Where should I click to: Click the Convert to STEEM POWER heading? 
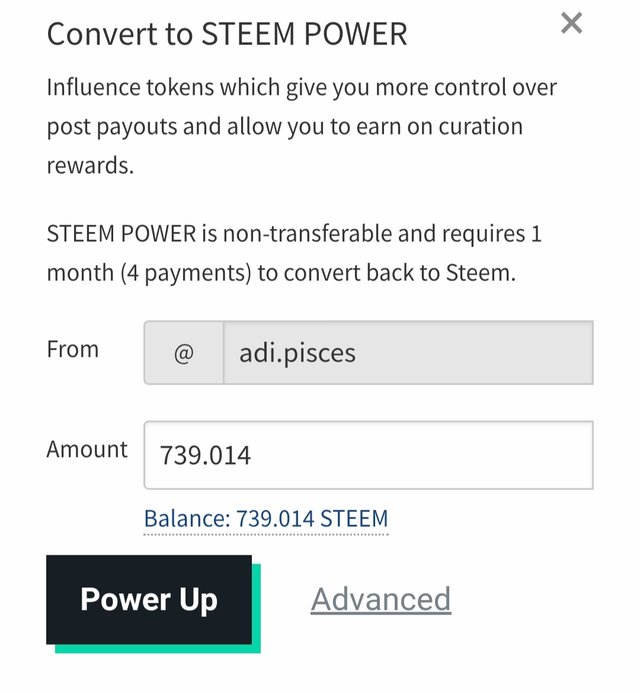tap(227, 34)
